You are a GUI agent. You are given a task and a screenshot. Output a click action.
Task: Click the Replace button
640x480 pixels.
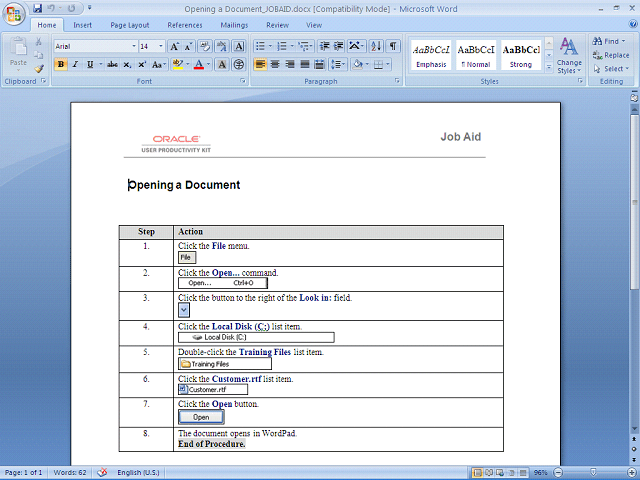coord(611,55)
